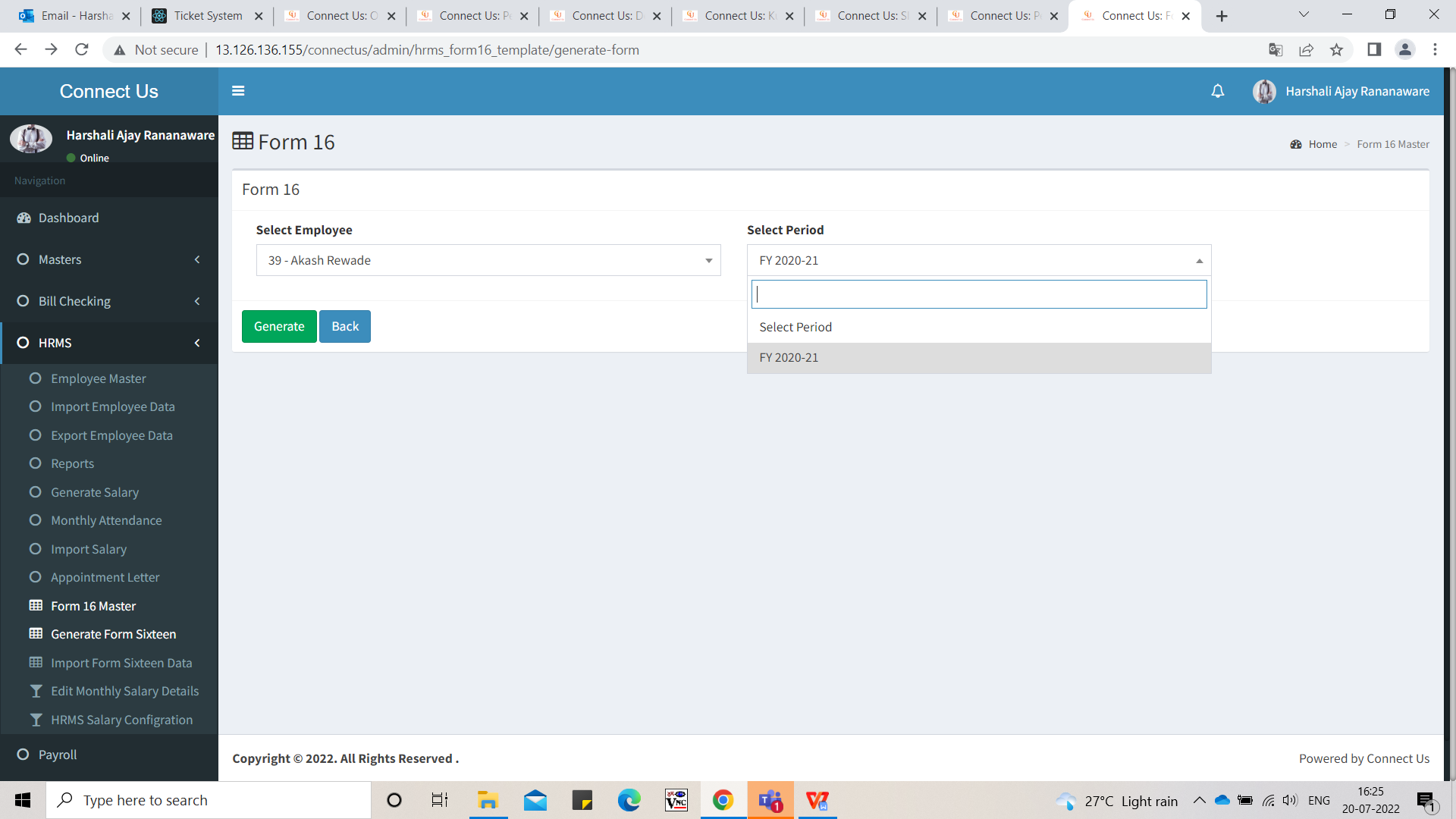Open Import Salary in sidebar
The image size is (1456, 819).
click(x=89, y=549)
